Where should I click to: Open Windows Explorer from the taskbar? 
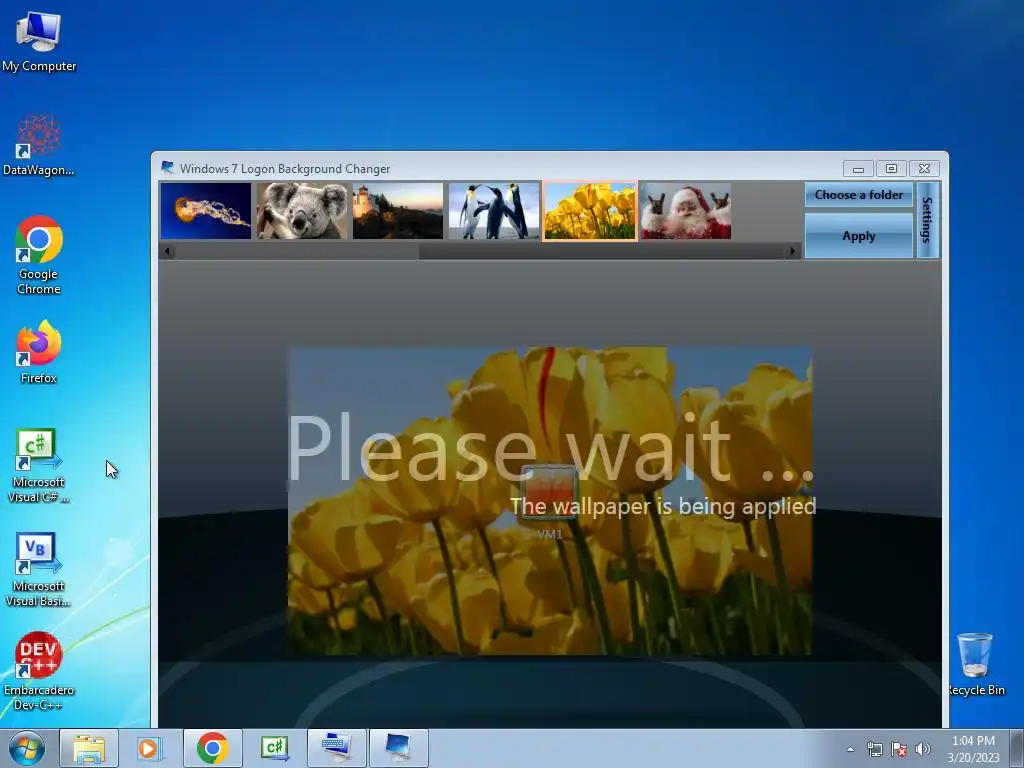(x=89, y=748)
